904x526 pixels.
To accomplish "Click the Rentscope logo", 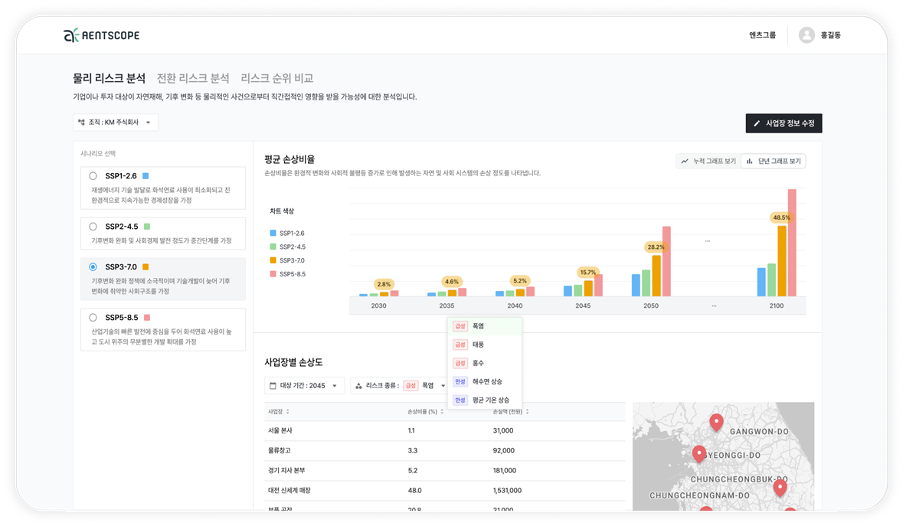I will click(101, 35).
